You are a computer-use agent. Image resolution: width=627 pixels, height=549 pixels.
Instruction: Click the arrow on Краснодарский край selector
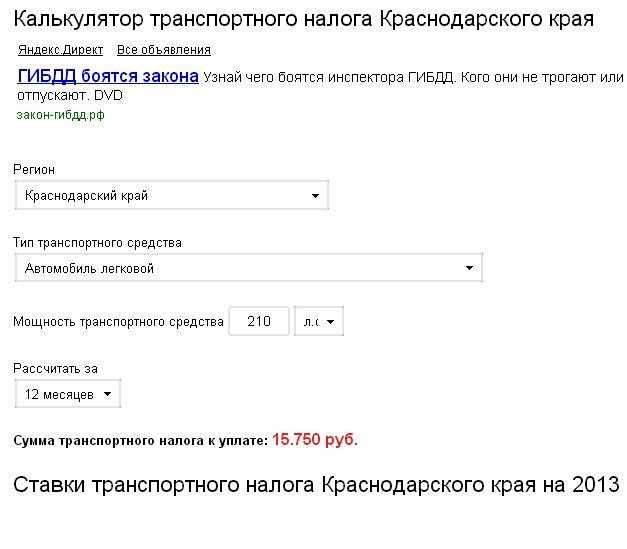[x=315, y=196]
